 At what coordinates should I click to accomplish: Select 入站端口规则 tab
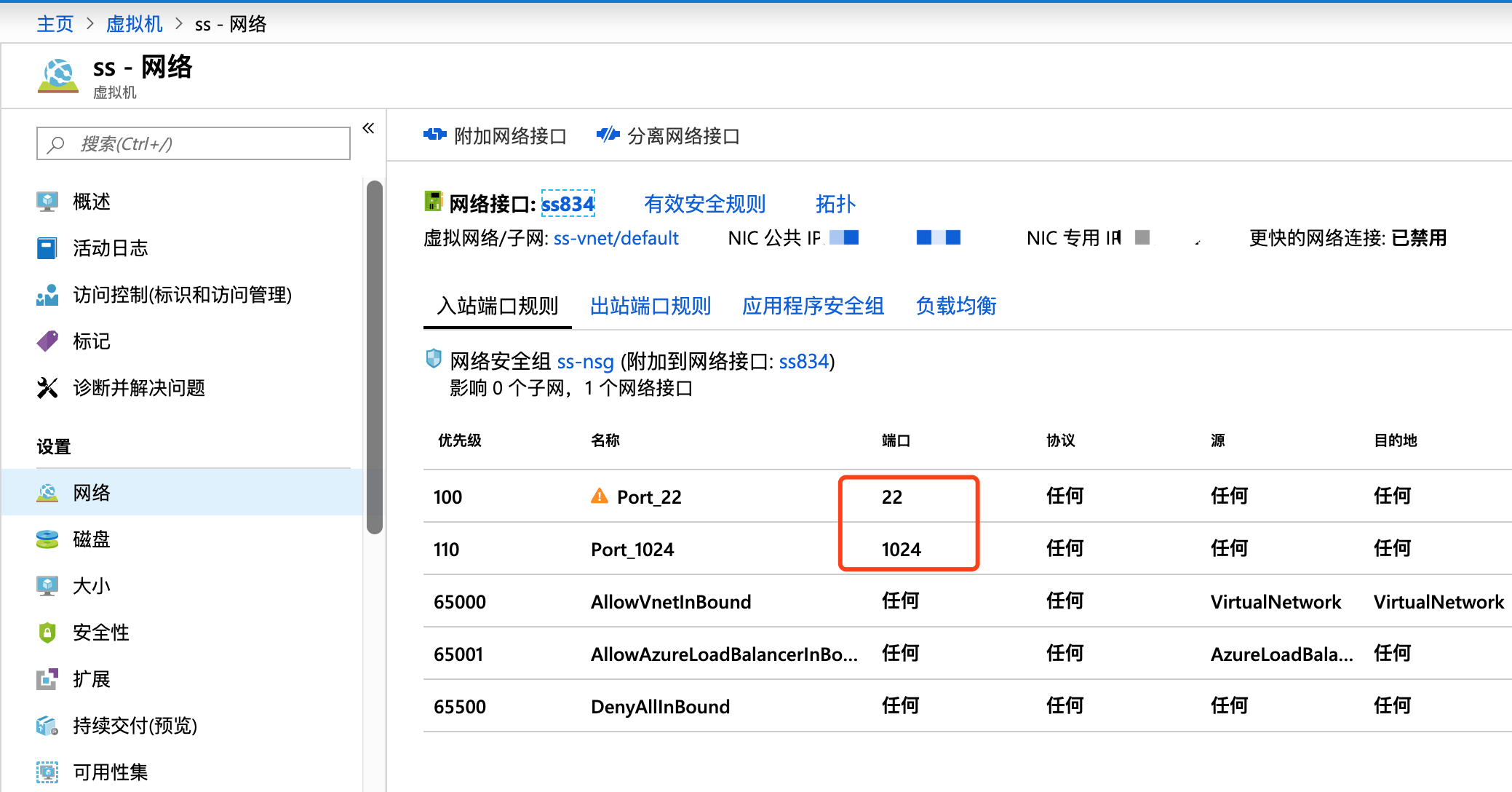(x=498, y=306)
